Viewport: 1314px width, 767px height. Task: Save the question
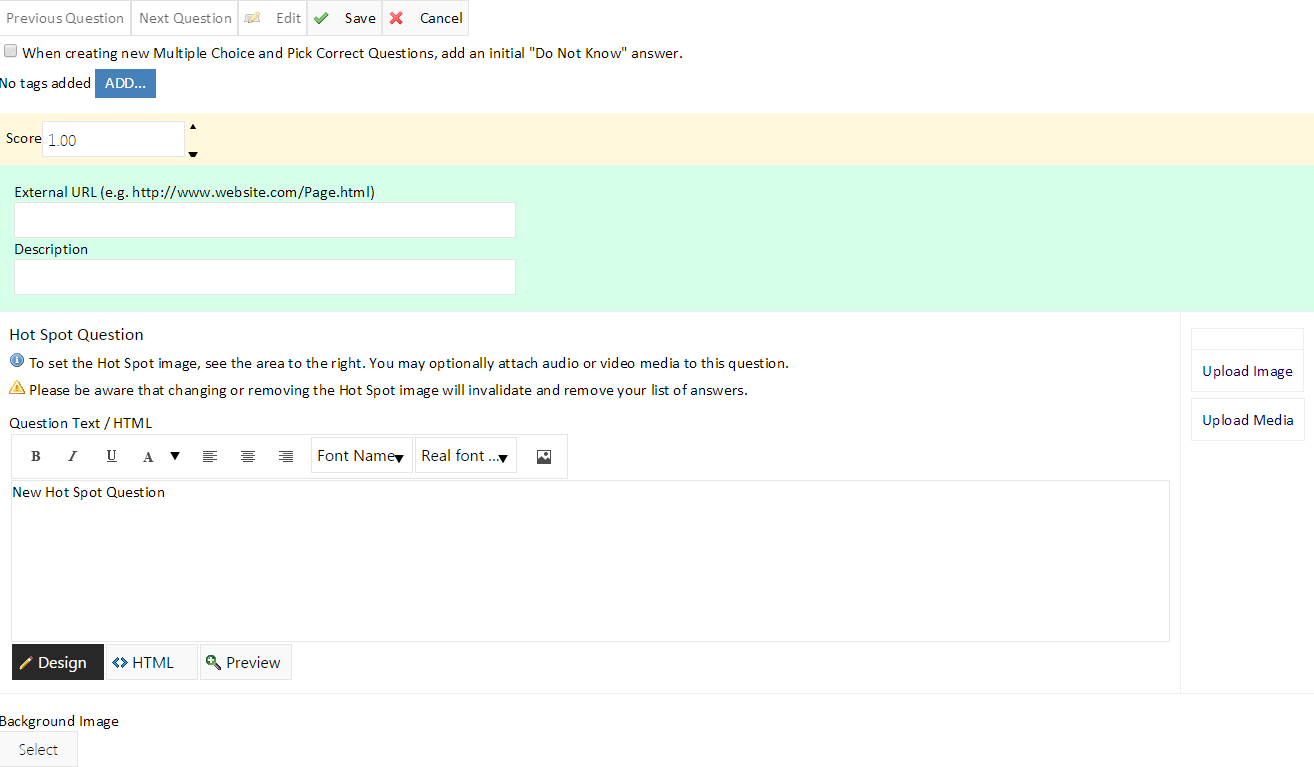click(x=345, y=18)
